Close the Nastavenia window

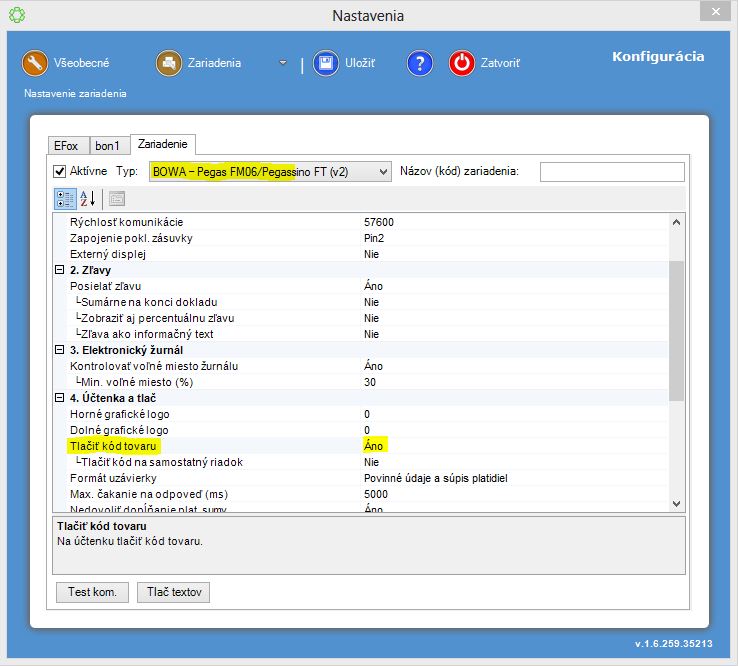pos(715,11)
